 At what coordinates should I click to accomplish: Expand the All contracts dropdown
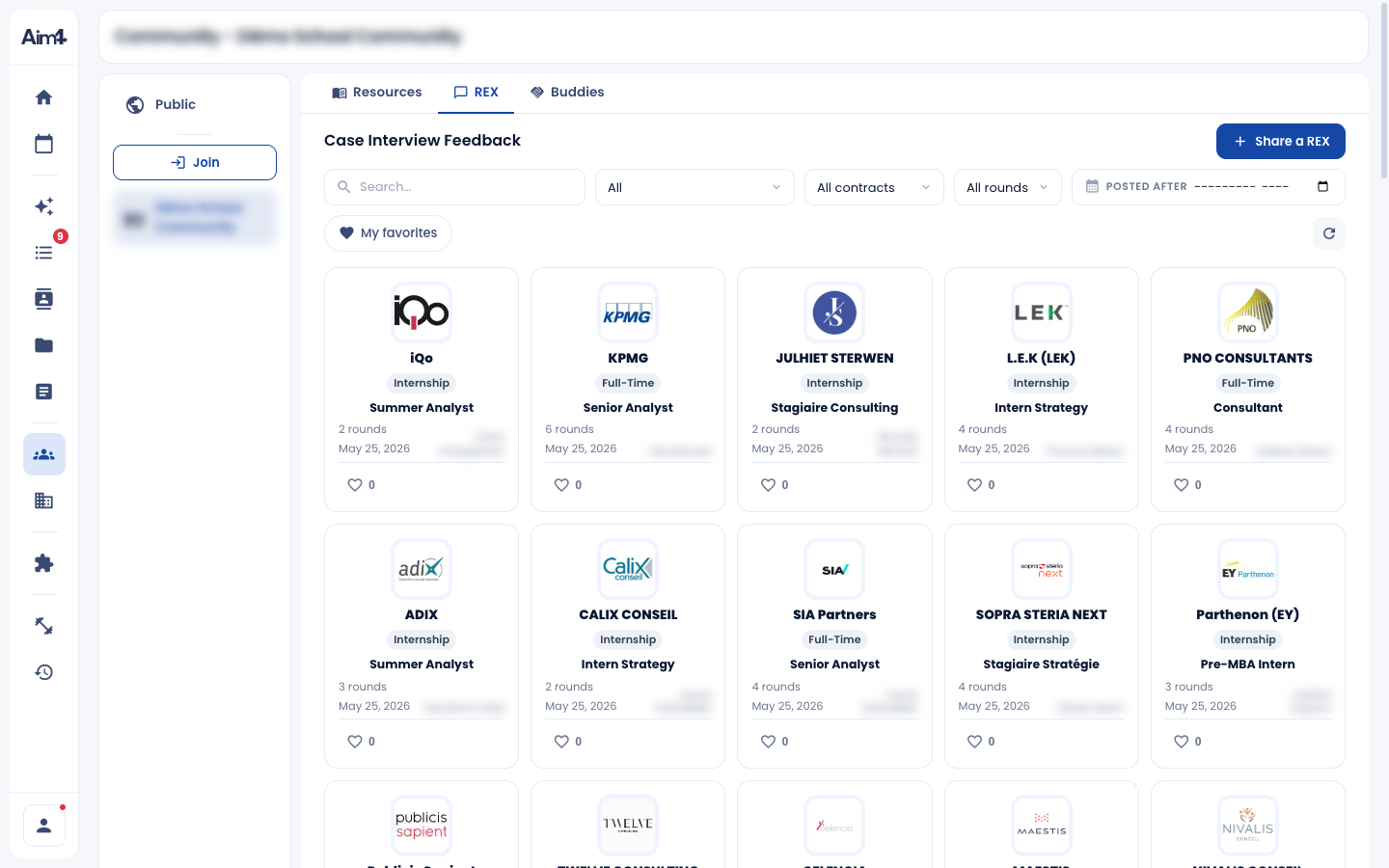[x=874, y=187]
